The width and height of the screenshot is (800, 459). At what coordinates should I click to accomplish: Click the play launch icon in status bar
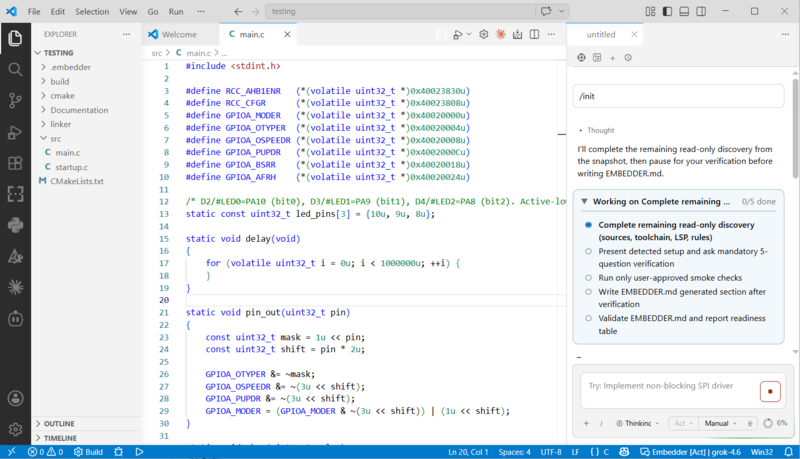[x=139, y=452]
